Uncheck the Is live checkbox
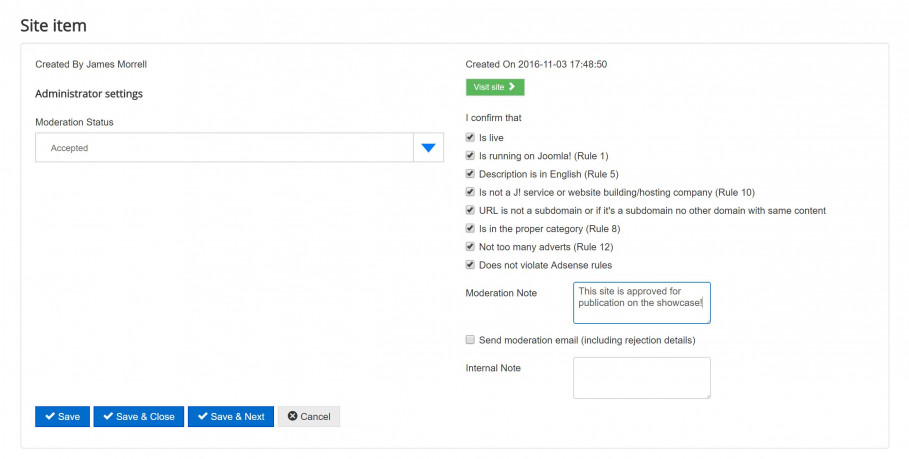The height and width of the screenshot is (459, 909). [470, 137]
